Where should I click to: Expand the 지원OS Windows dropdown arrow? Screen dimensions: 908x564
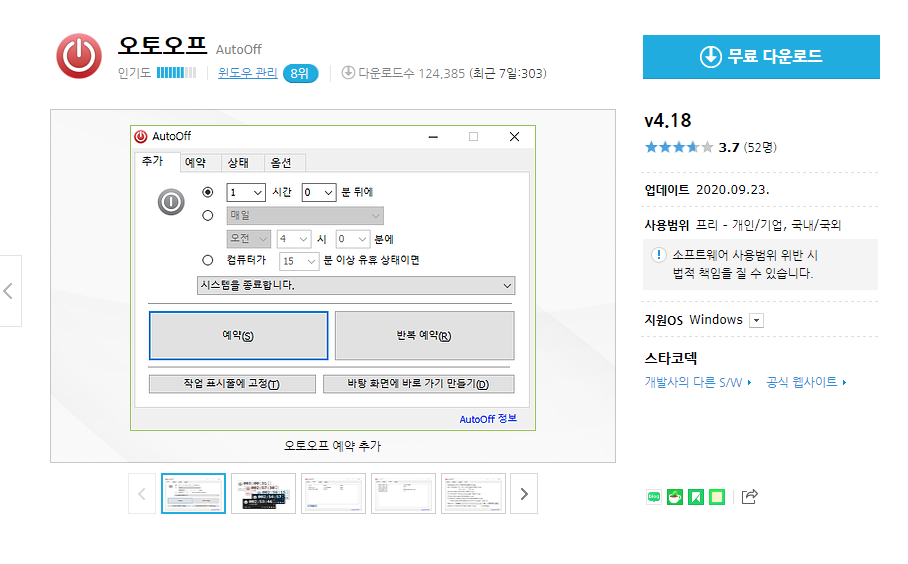pyautogui.click(x=756, y=320)
